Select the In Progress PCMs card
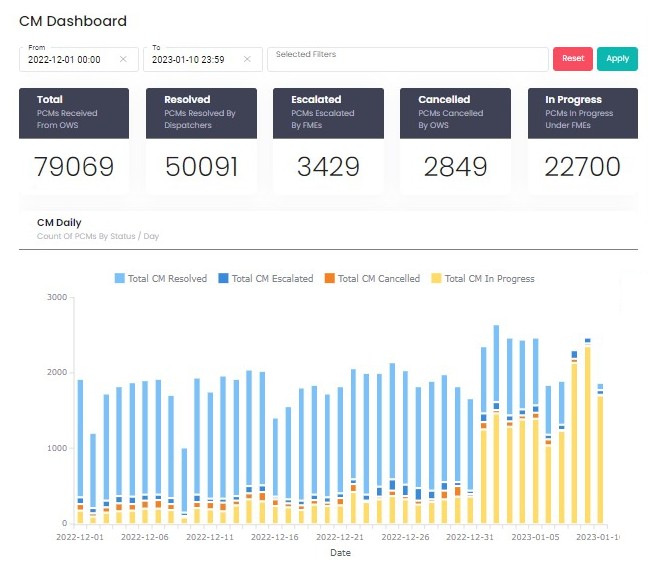The height and width of the screenshot is (571, 656). (x=583, y=141)
